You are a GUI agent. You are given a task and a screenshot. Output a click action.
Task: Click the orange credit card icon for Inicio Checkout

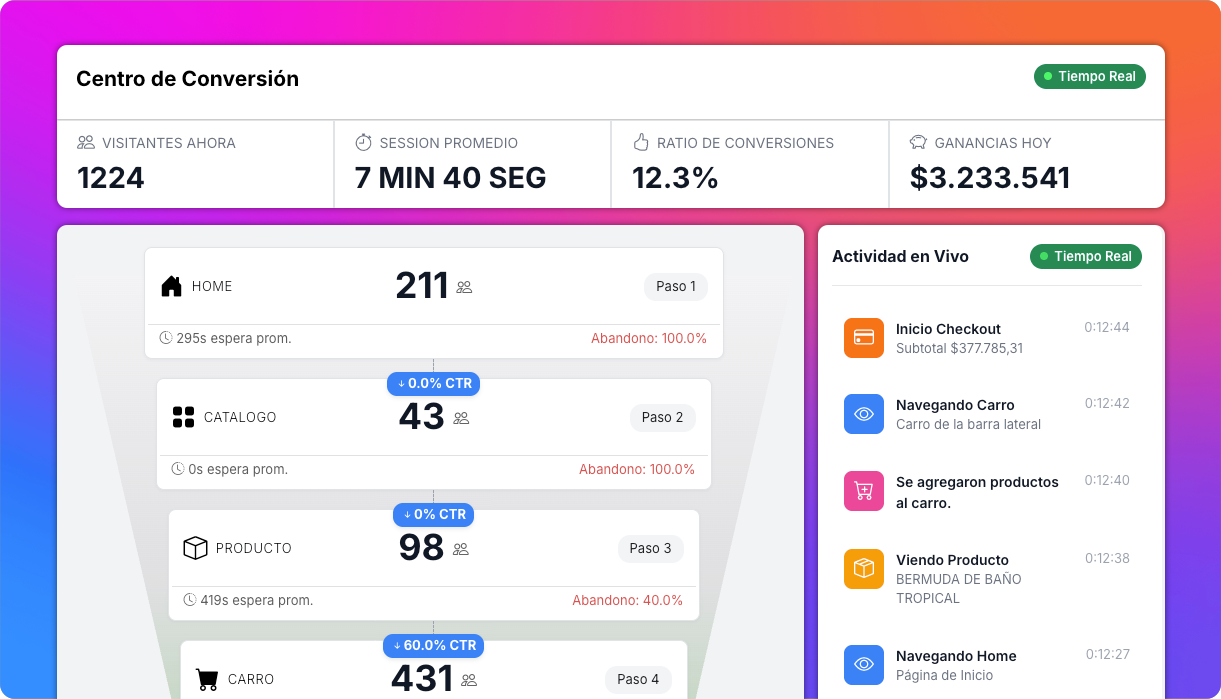[864, 338]
